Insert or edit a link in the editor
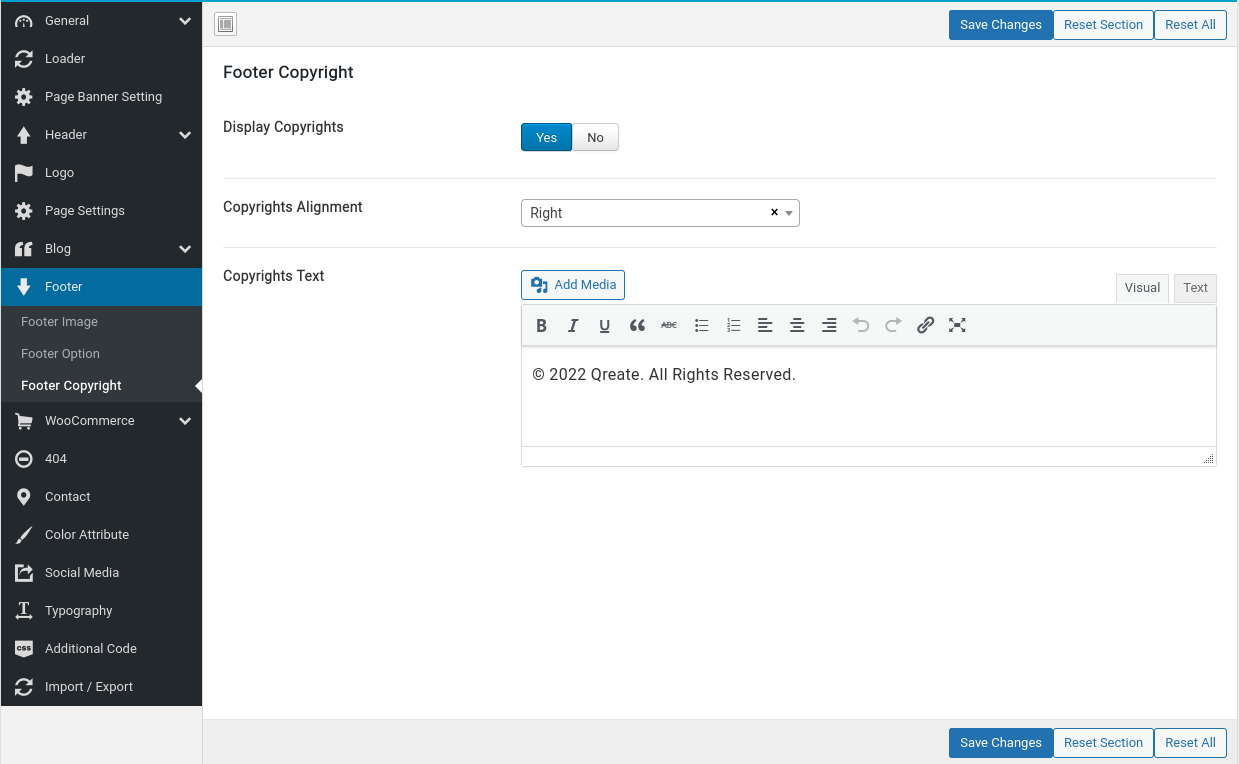Viewport: 1239px width, 764px height. (x=925, y=325)
